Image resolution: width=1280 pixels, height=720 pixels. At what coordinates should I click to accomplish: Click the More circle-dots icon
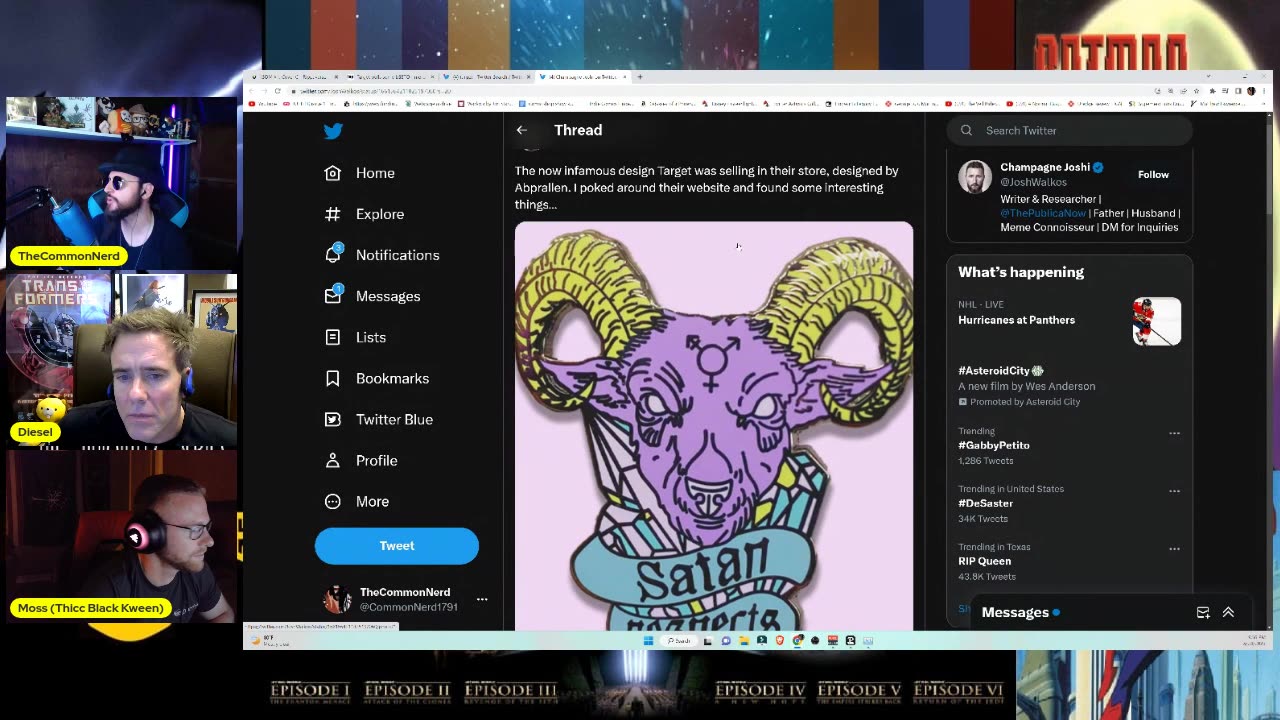tap(333, 501)
